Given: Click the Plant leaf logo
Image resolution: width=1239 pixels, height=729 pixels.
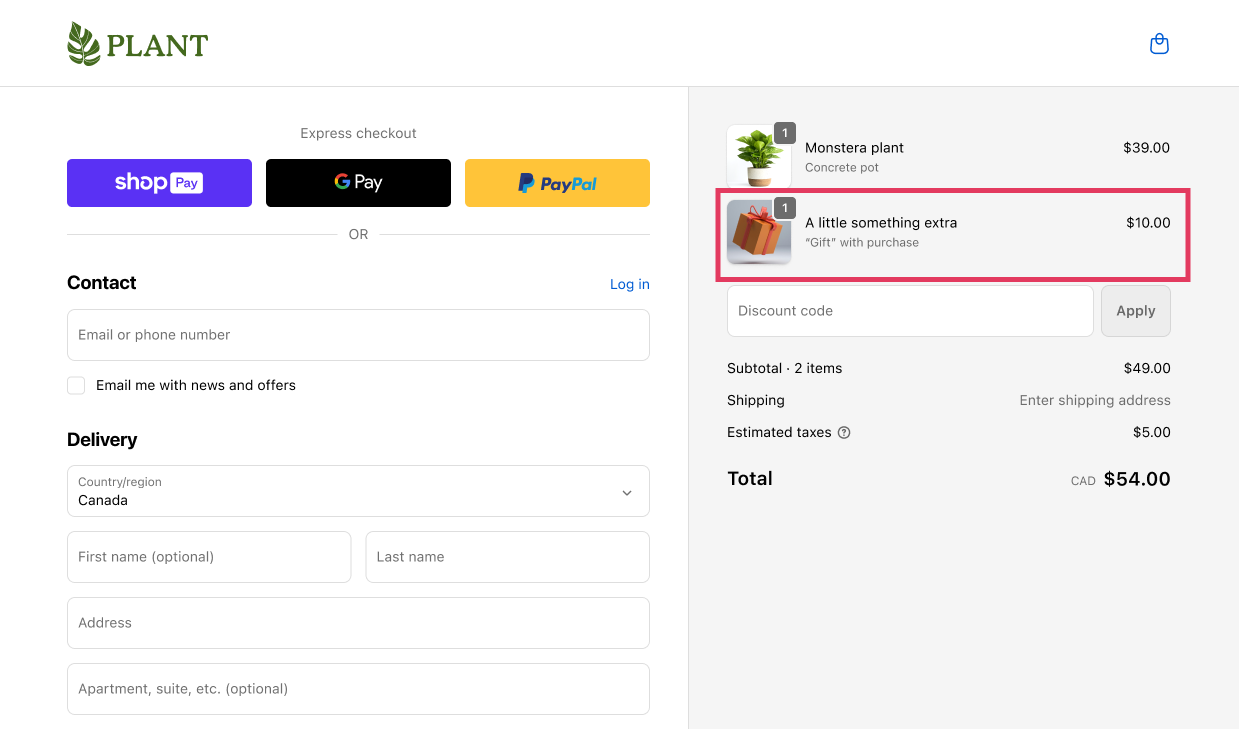Looking at the screenshot, I should pyautogui.click(x=137, y=44).
